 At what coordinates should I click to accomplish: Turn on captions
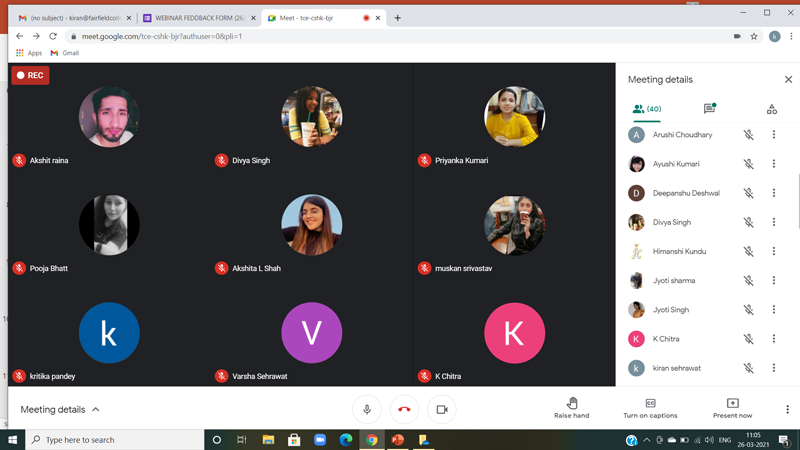650,408
